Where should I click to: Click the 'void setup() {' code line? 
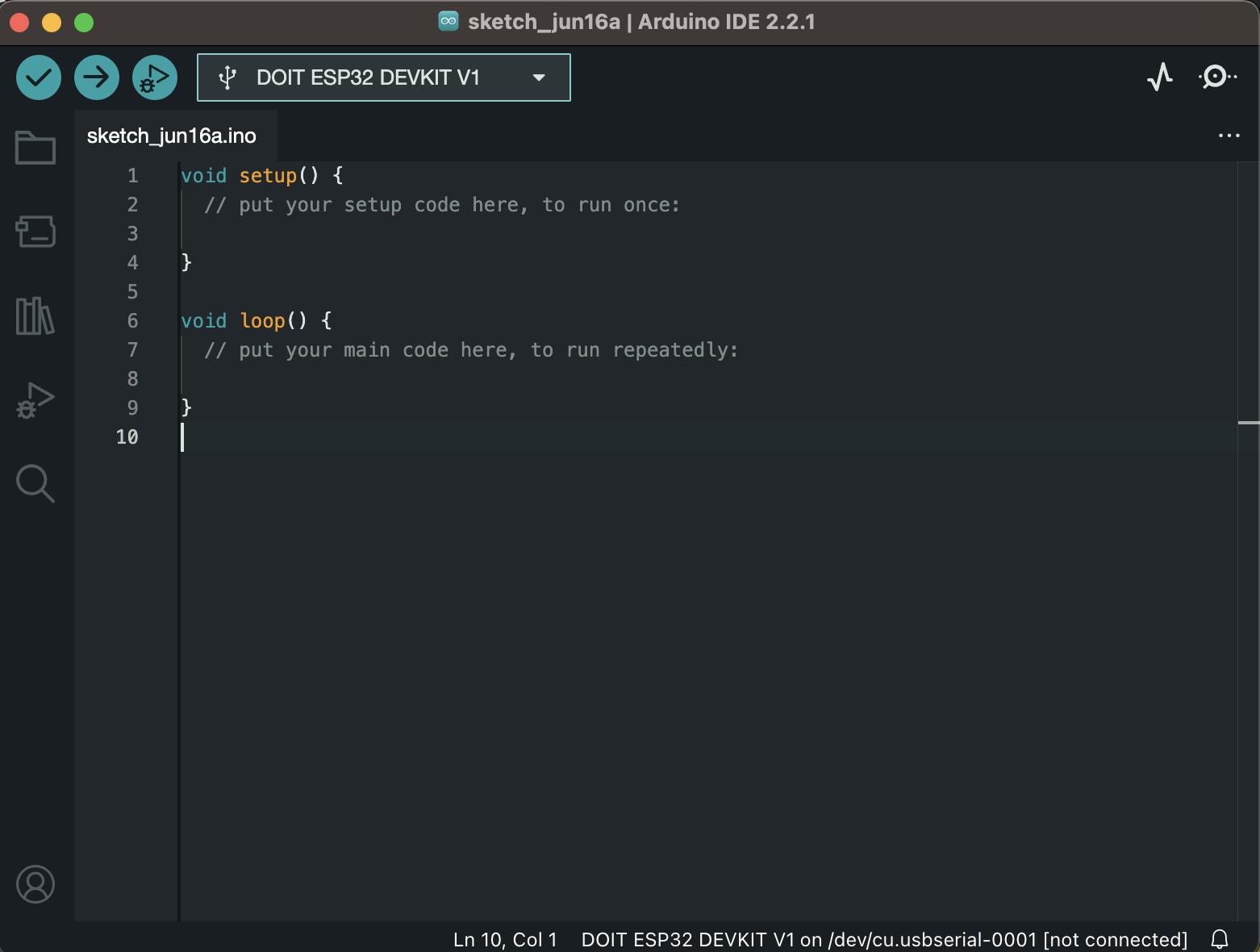tap(262, 176)
